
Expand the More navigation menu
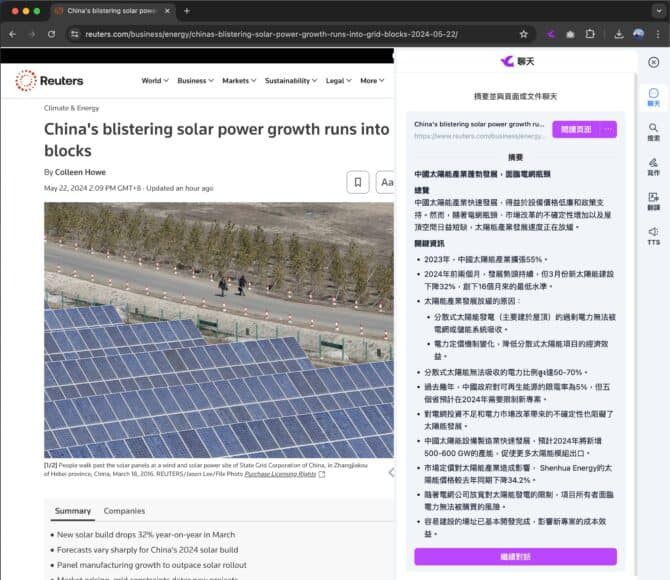tap(372, 81)
